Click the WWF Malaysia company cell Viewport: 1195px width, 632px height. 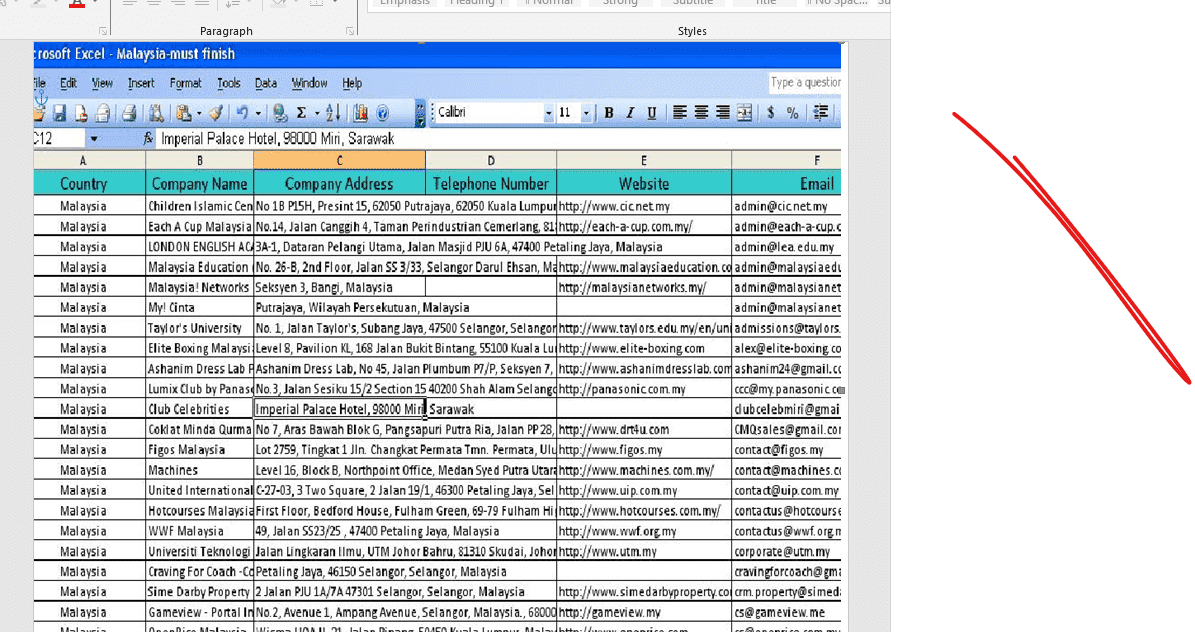click(200, 531)
